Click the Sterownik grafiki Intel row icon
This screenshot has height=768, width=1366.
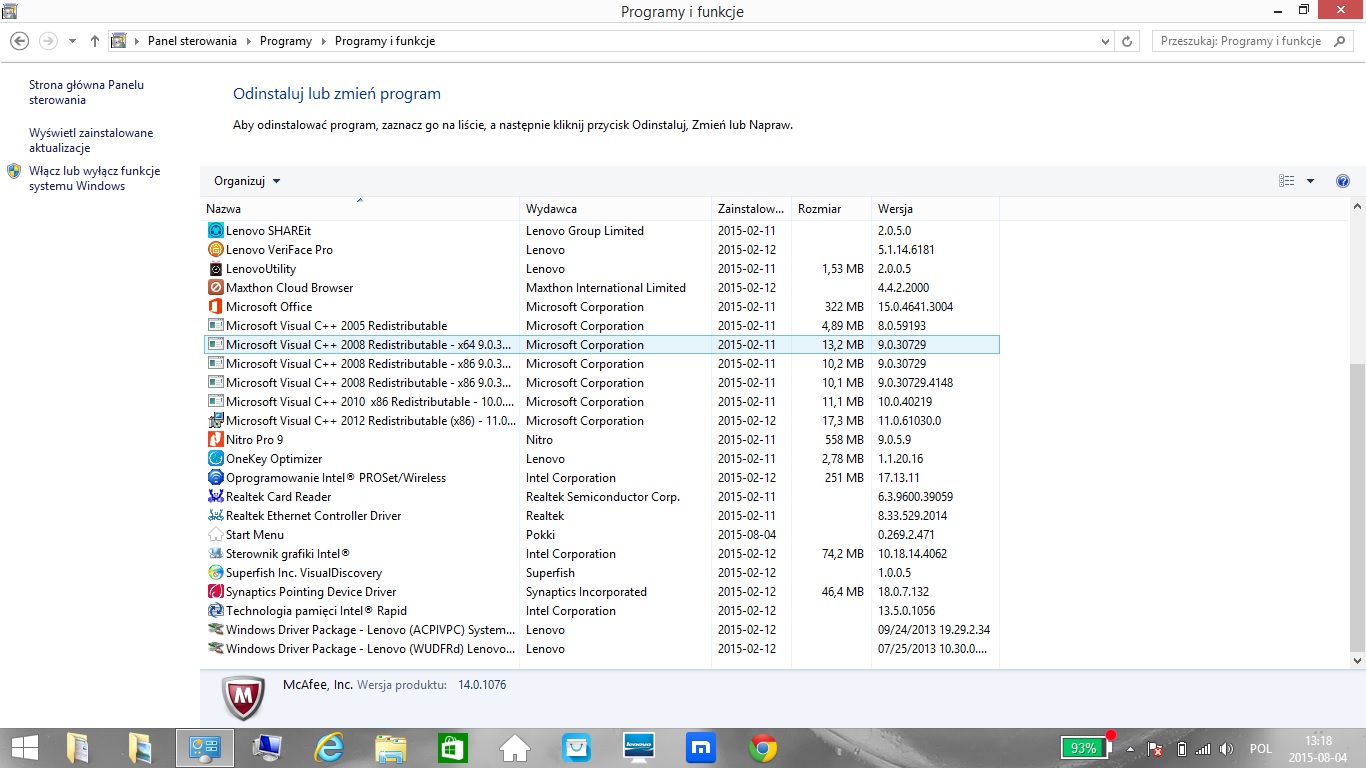coord(216,554)
